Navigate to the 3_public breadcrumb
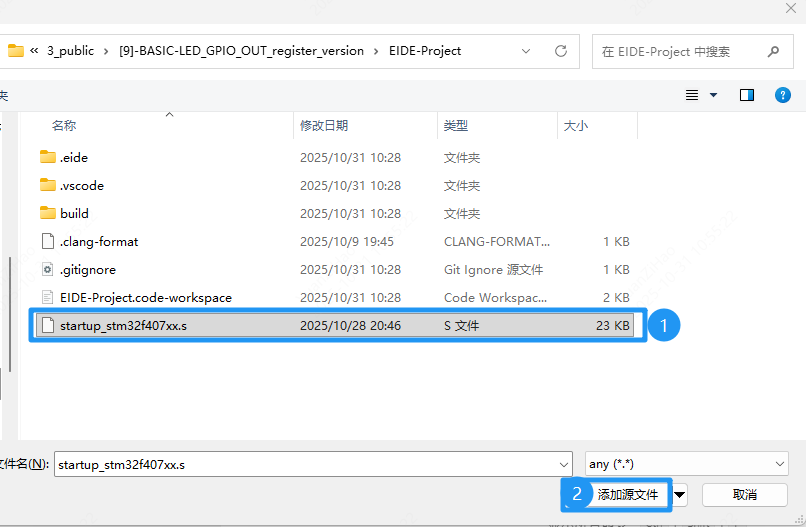 (70, 51)
